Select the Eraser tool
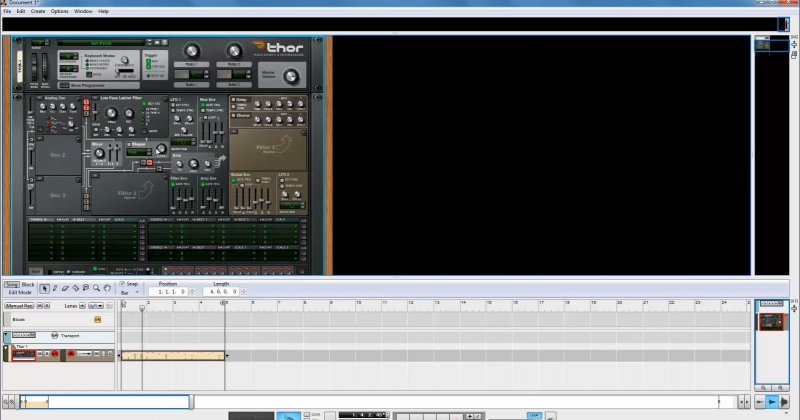800x420 pixels. [65, 289]
